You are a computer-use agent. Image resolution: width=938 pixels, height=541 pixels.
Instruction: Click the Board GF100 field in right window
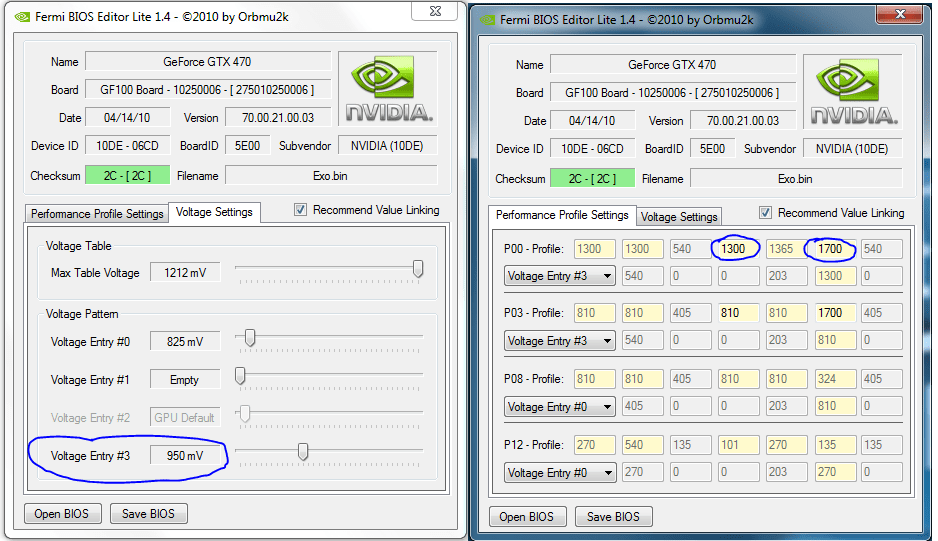point(673,93)
